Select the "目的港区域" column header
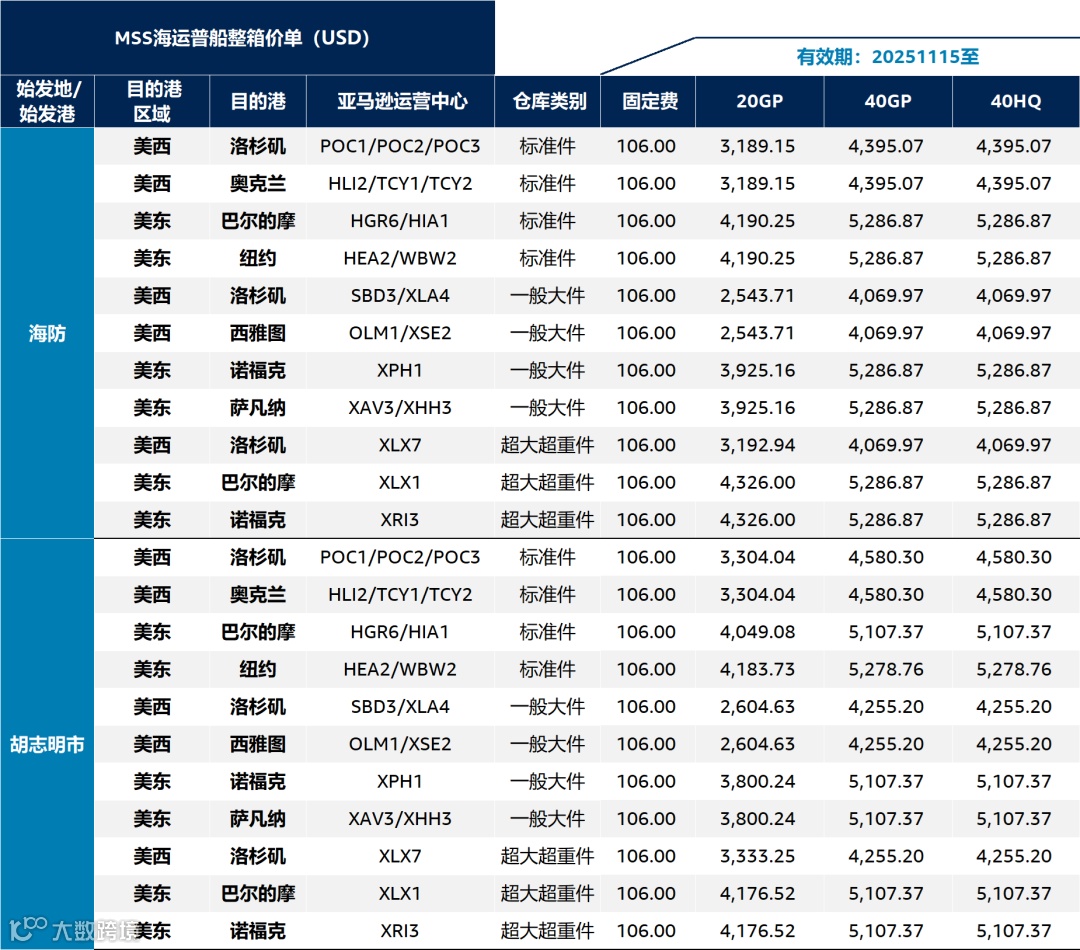Image resolution: width=1080 pixels, height=950 pixels. point(152,101)
